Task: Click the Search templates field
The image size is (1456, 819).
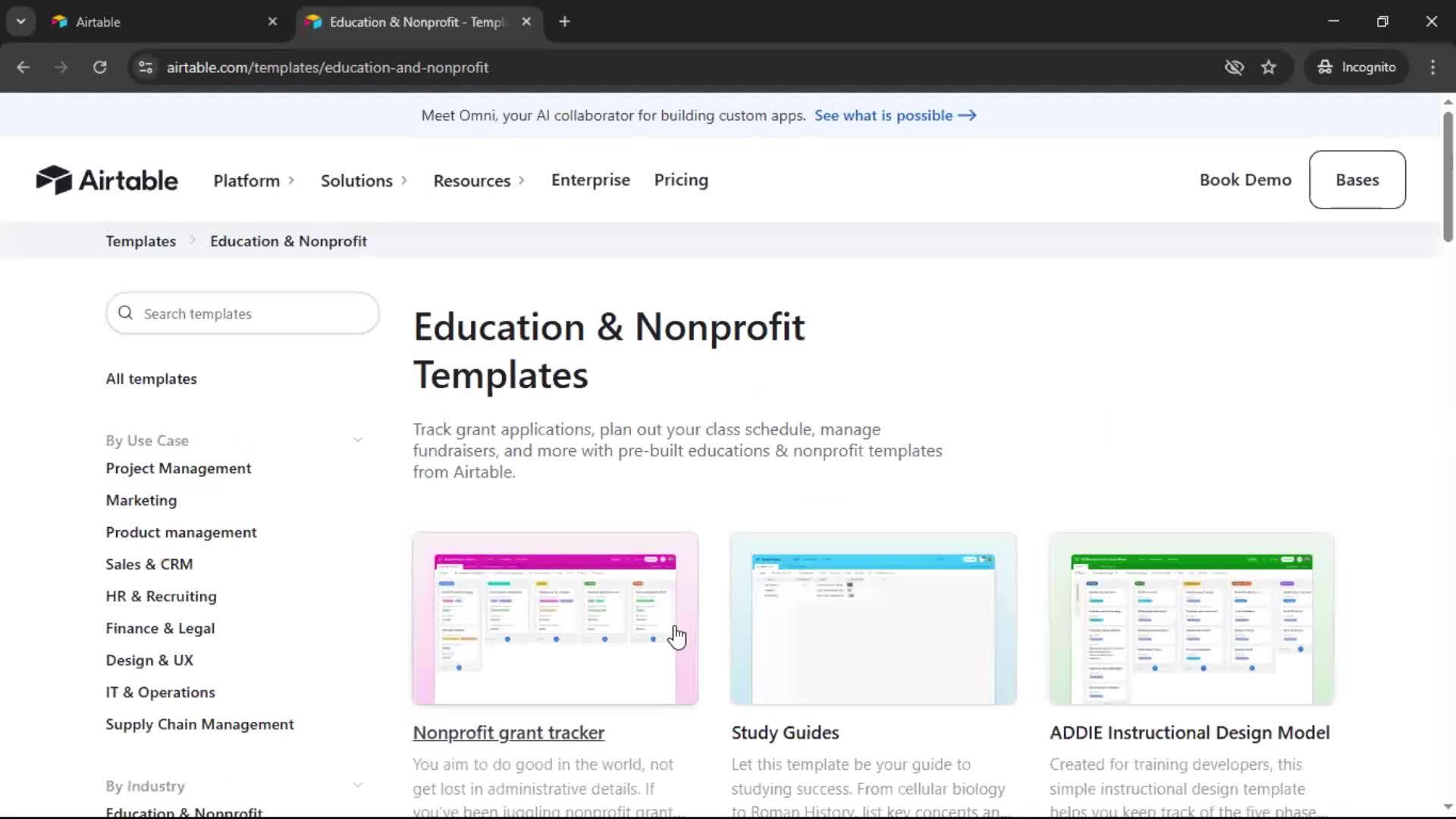Action: pos(243,313)
